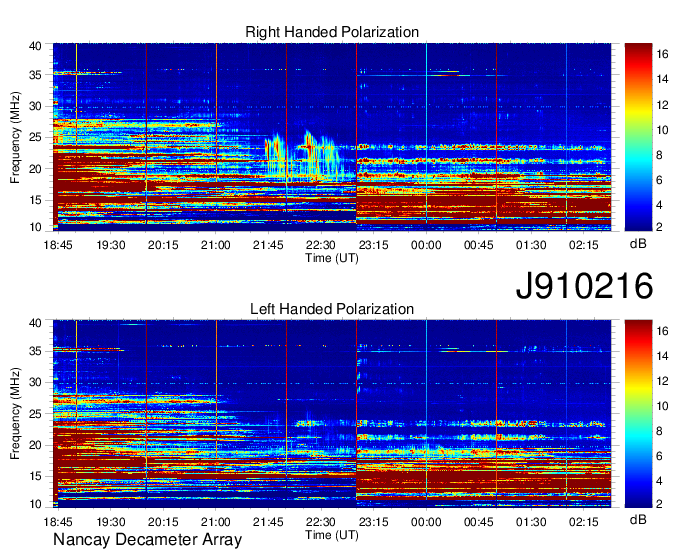Click the J910216 observation label
The height and width of the screenshot is (552, 680).
point(584,286)
